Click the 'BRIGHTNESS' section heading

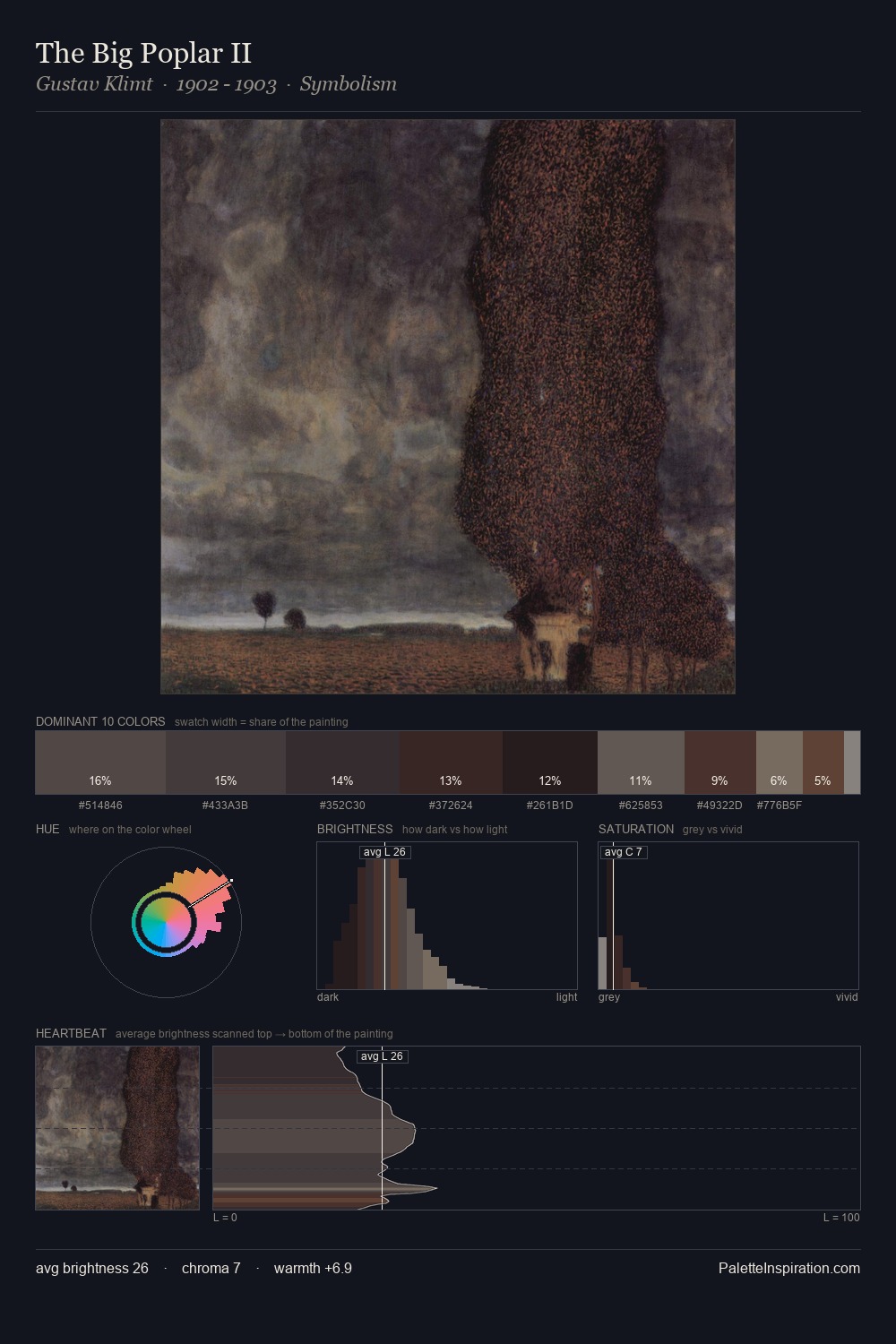(x=355, y=829)
